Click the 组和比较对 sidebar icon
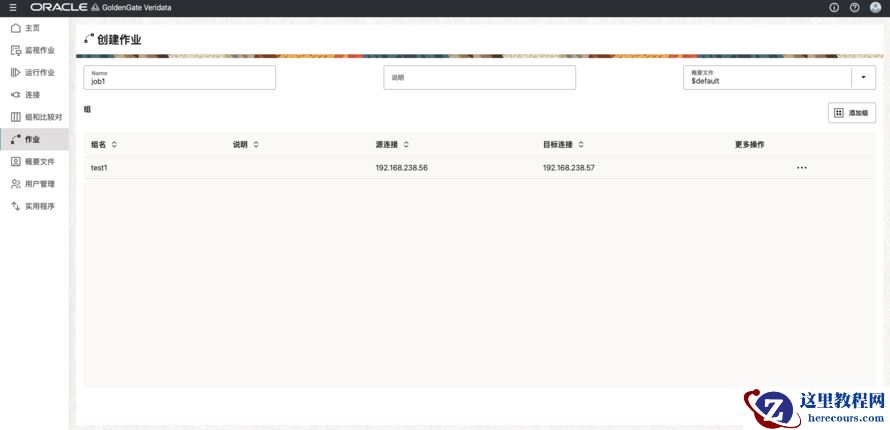 pyautogui.click(x=16, y=117)
